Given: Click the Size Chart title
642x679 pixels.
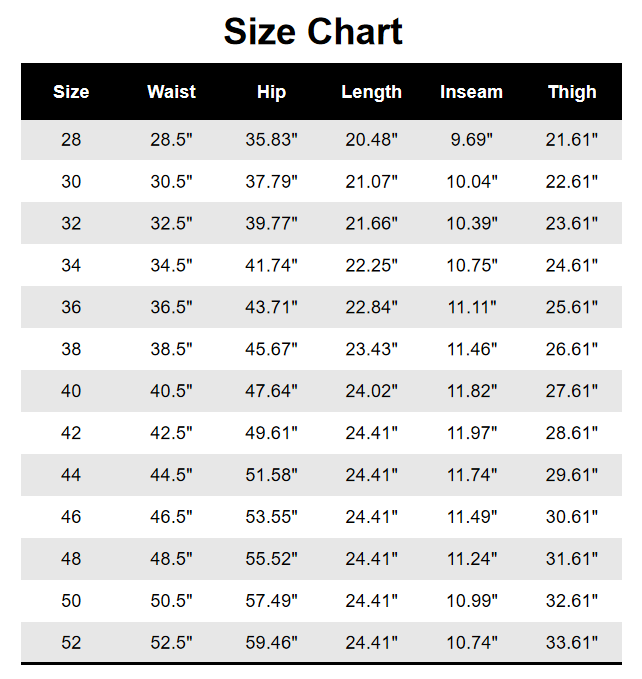Looking at the screenshot, I should click(x=313, y=32).
